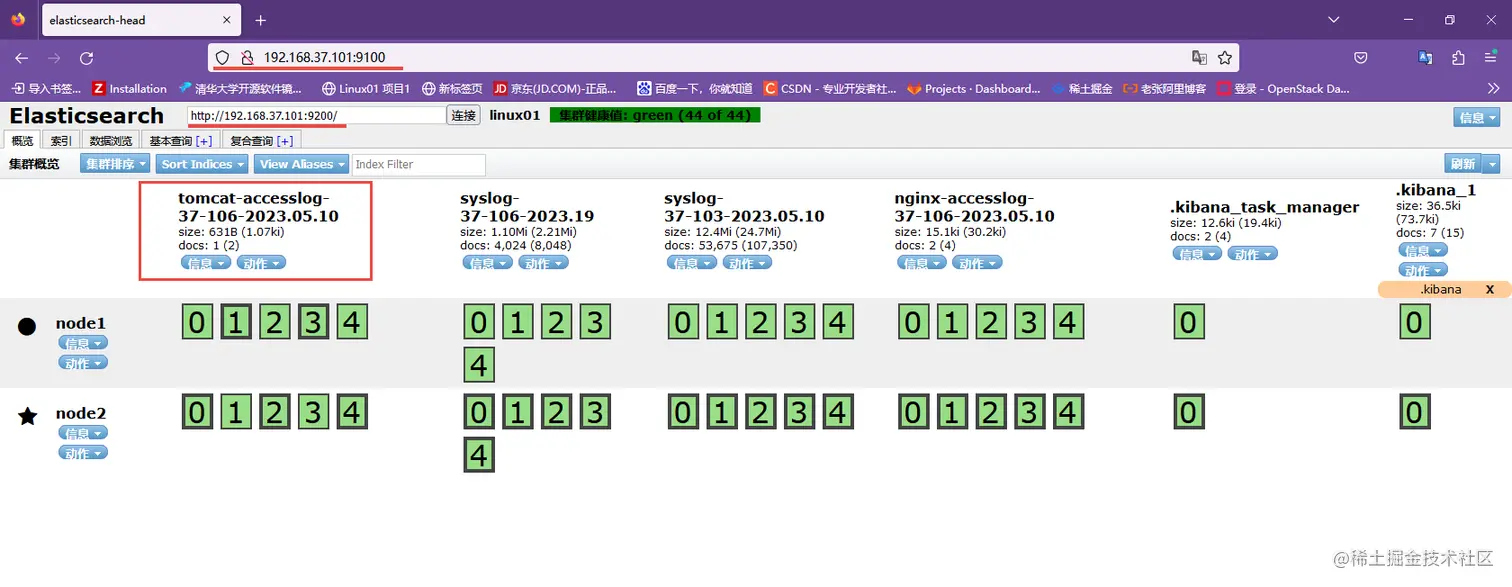Open the CSDN bookmark
1512x587 pixels.
pyautogui.click(x=830, y=88)
